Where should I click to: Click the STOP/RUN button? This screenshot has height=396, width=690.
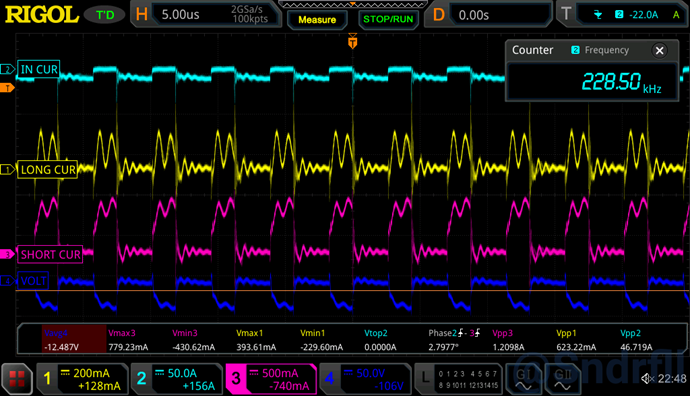coord(388,19)
